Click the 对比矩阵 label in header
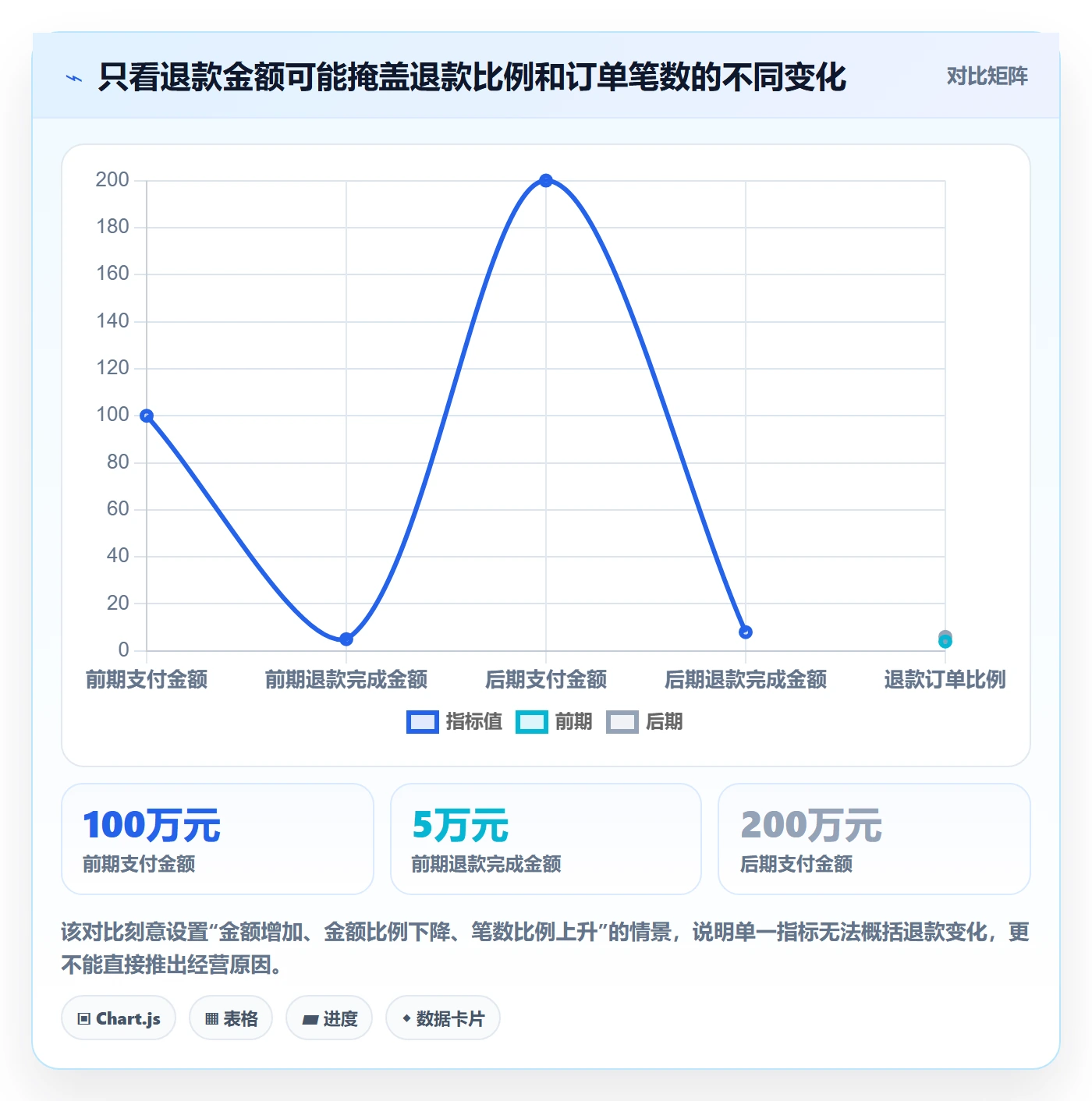This screenshot has width=1092, height=1101. [x=987, y=76]
